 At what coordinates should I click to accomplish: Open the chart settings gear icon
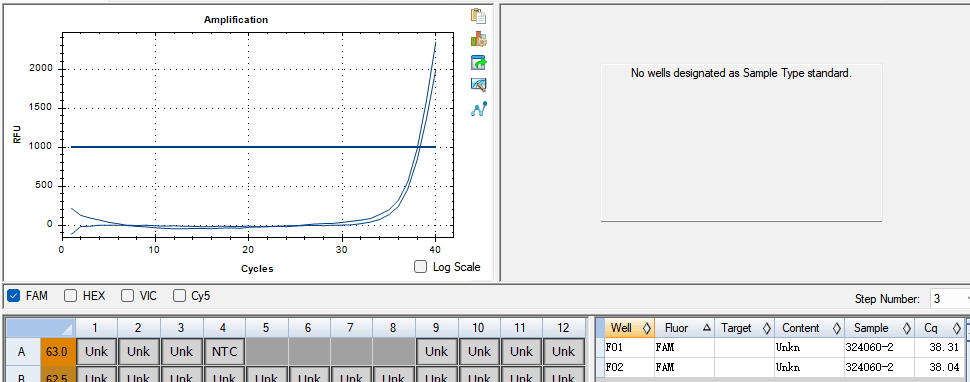point(478,40)
